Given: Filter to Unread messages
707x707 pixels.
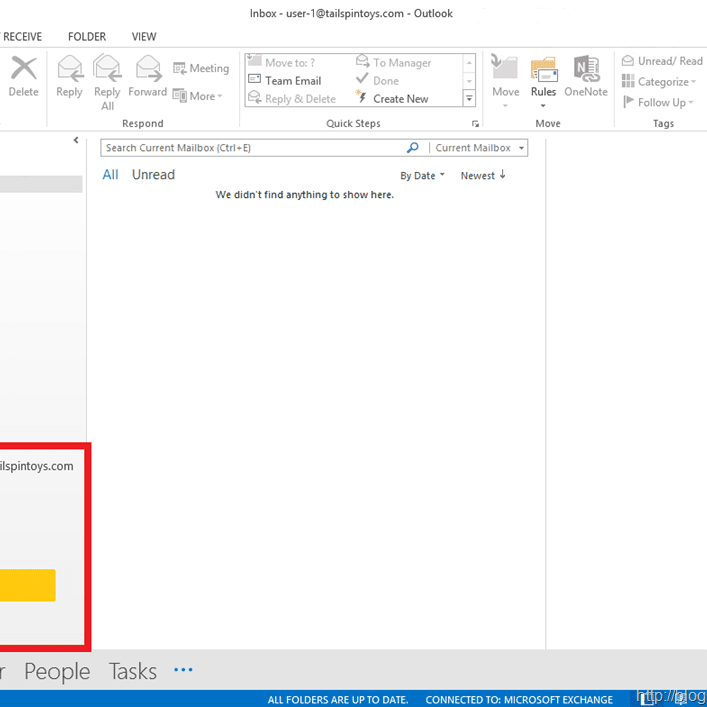Looking at the screenshot, I should click(x=153, y=175).
